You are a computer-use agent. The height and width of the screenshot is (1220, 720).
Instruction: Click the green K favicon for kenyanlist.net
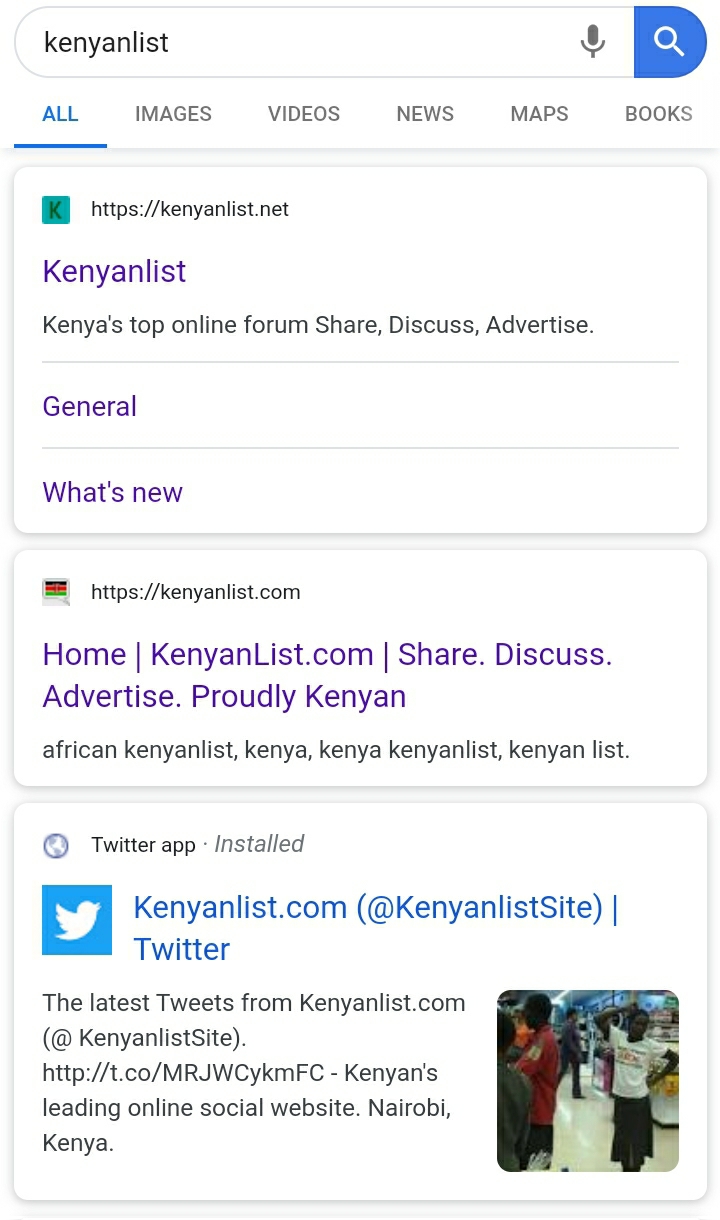click(56, 210)
